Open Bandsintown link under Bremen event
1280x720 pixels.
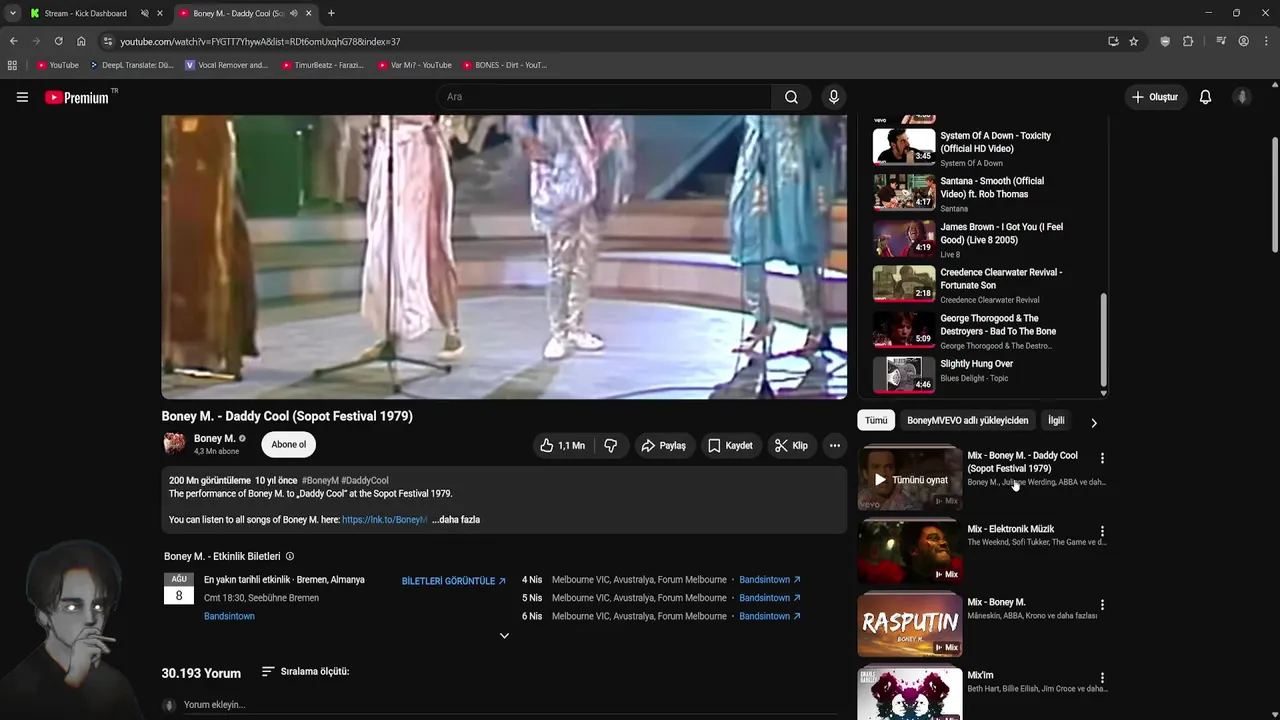click(229, 616)
